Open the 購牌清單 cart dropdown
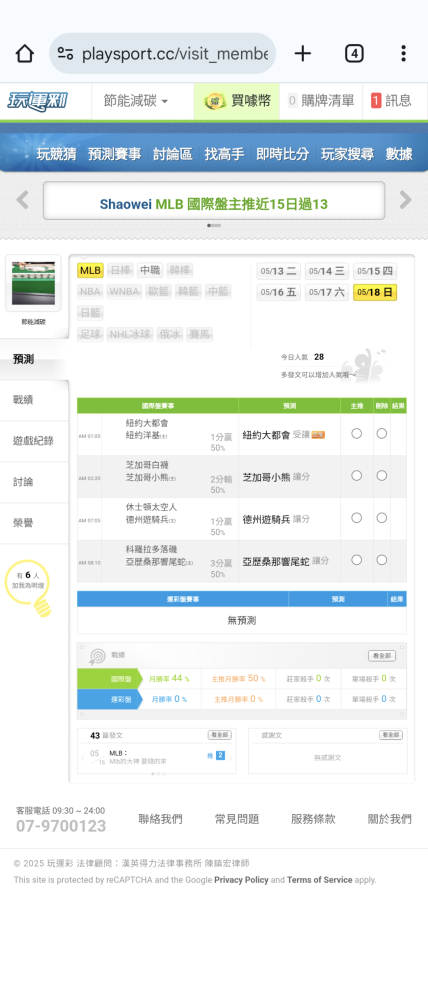 pyautogui.click(x=320, y=101)
